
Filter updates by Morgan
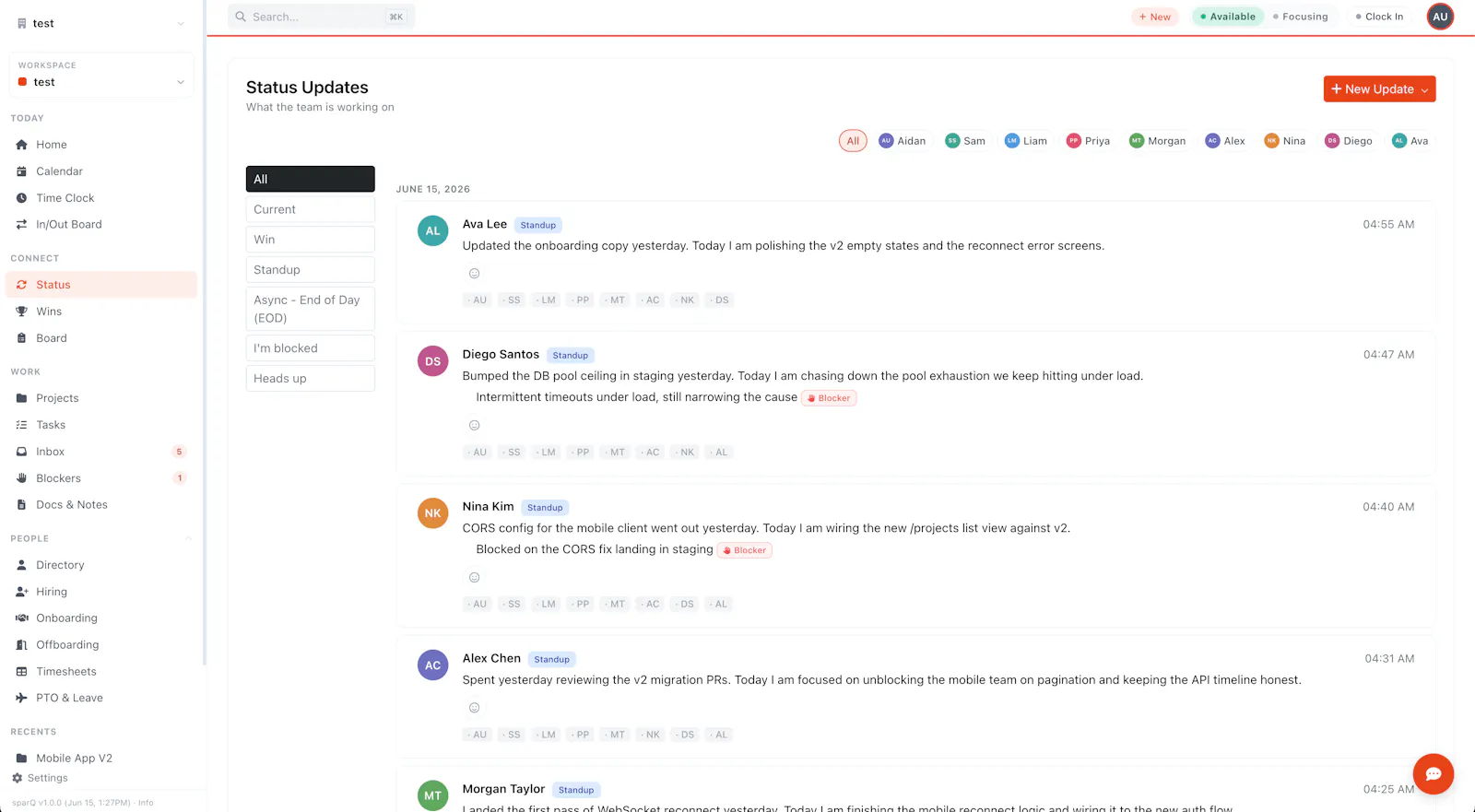[x=1158, y=141]
